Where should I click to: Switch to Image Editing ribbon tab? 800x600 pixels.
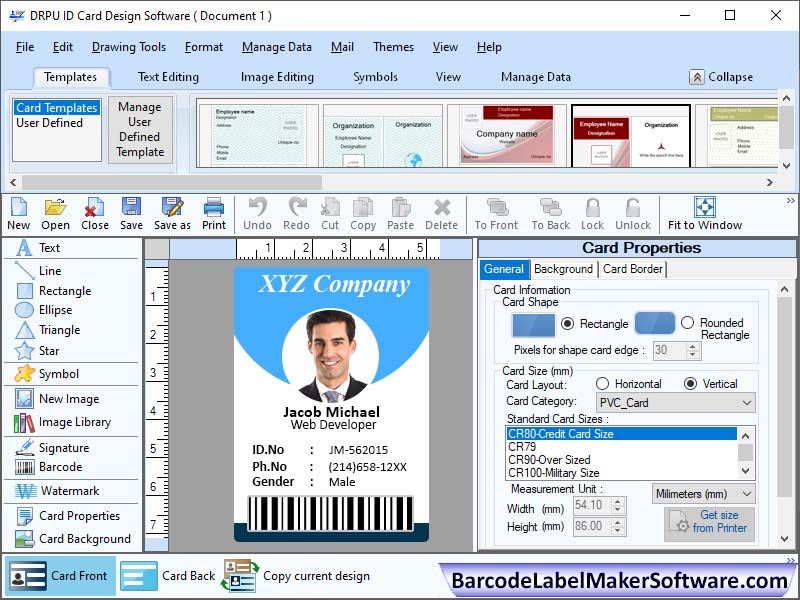pos(277,77)
